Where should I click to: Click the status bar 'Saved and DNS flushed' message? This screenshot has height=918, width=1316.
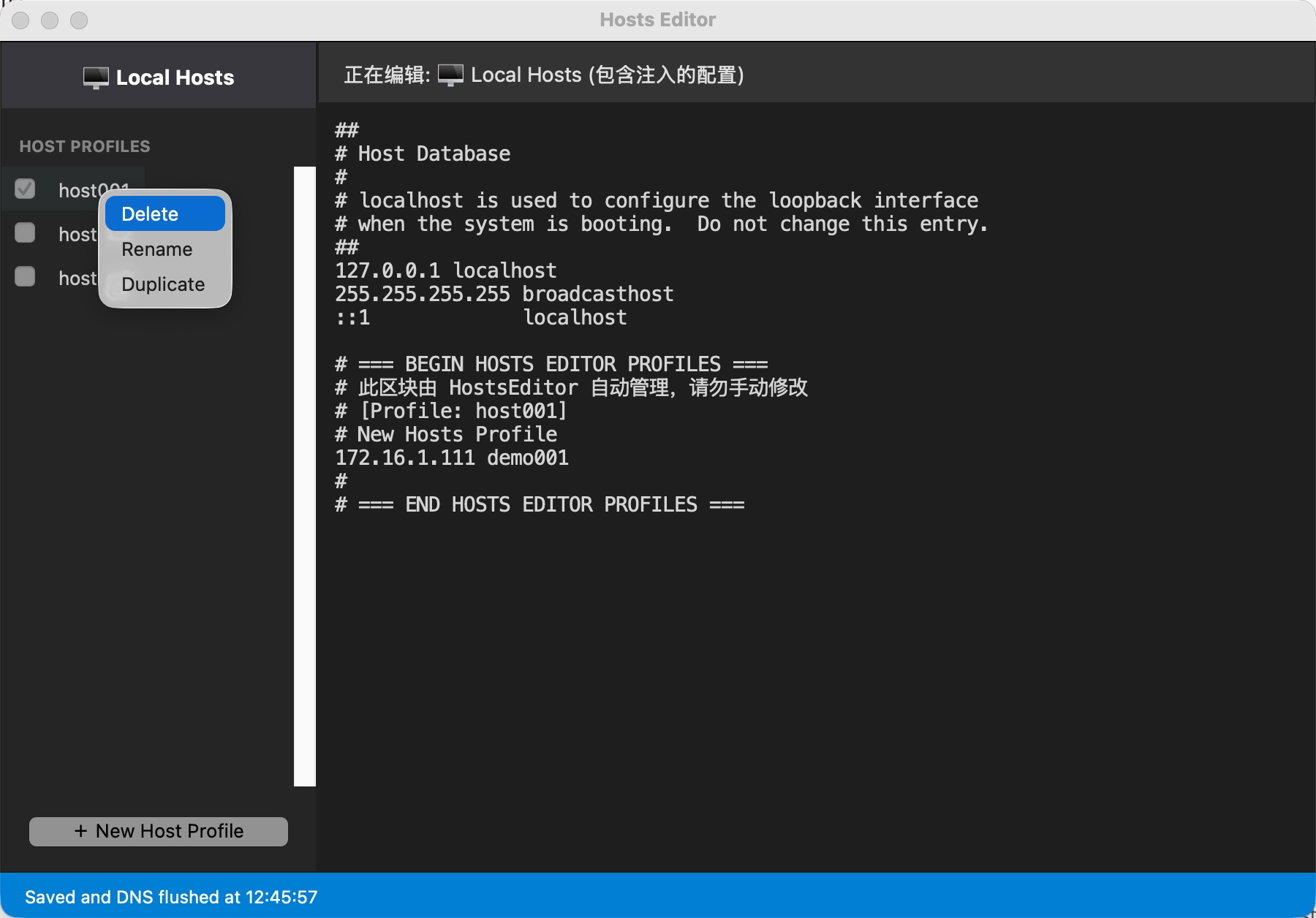[x=171, y=897]
